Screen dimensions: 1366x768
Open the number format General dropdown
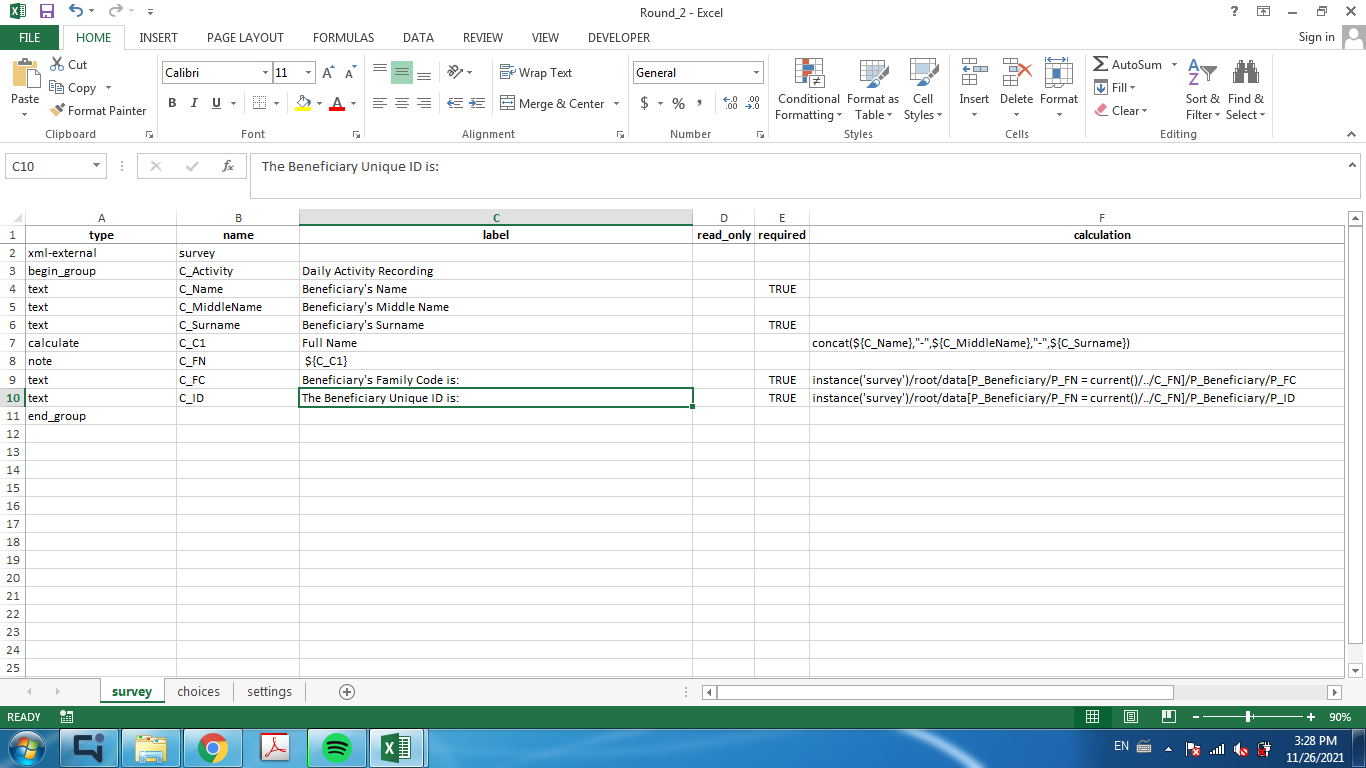click(x=756, y=73)
